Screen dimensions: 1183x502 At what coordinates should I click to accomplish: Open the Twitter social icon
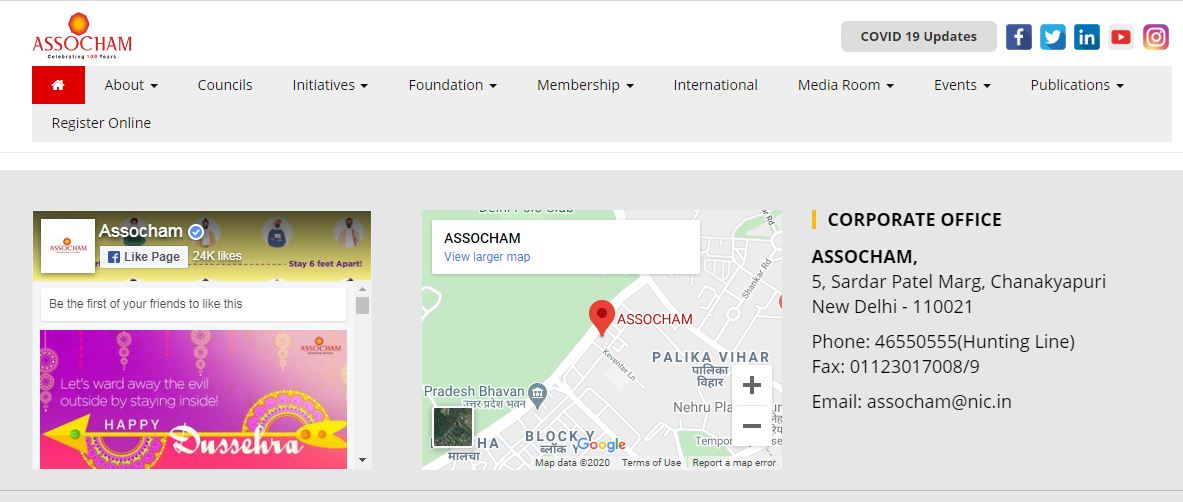(1052, 37)
